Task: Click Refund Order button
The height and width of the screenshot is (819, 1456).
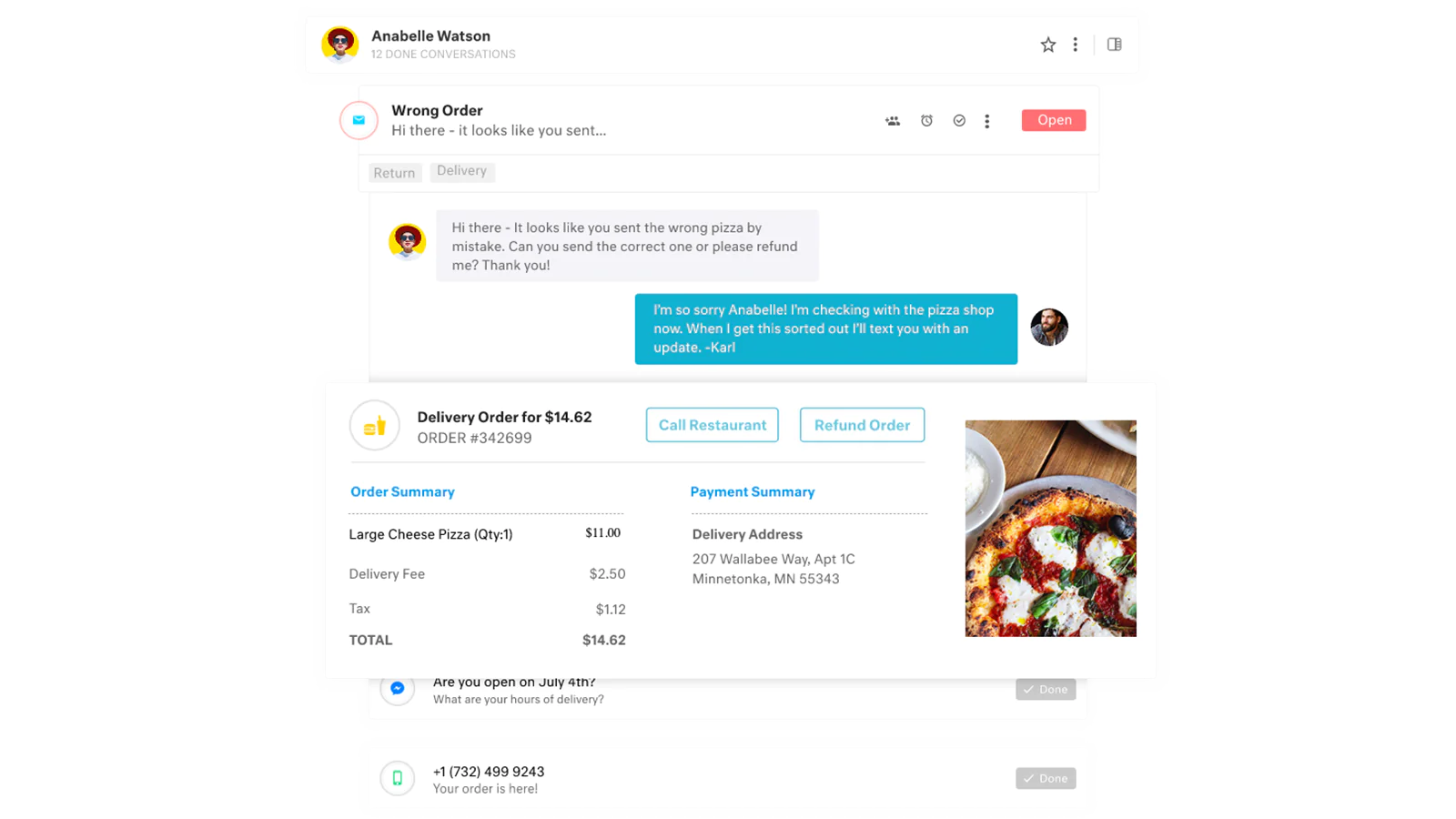Action: click(862, 425)
